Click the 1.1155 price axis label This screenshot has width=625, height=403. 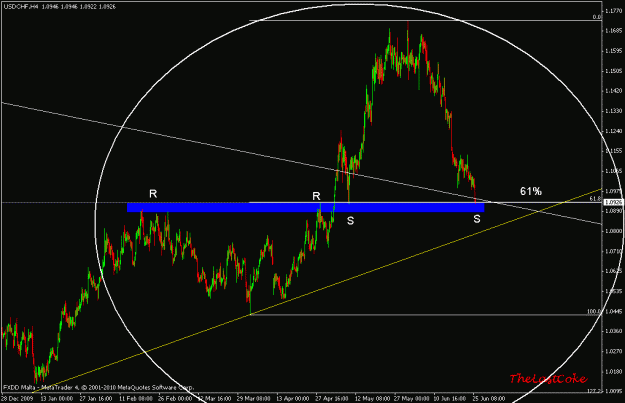pos(613,151)
